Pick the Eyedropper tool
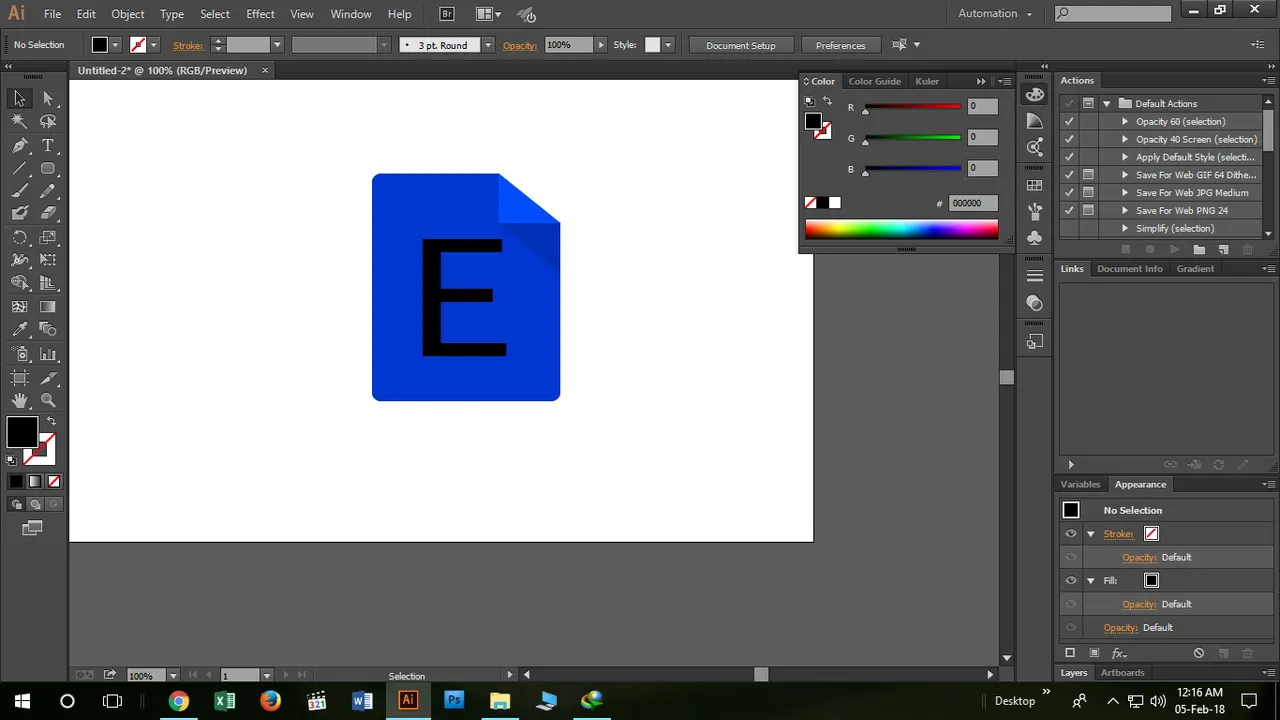Screen dimensions: 1280x720 pos(19,330)
